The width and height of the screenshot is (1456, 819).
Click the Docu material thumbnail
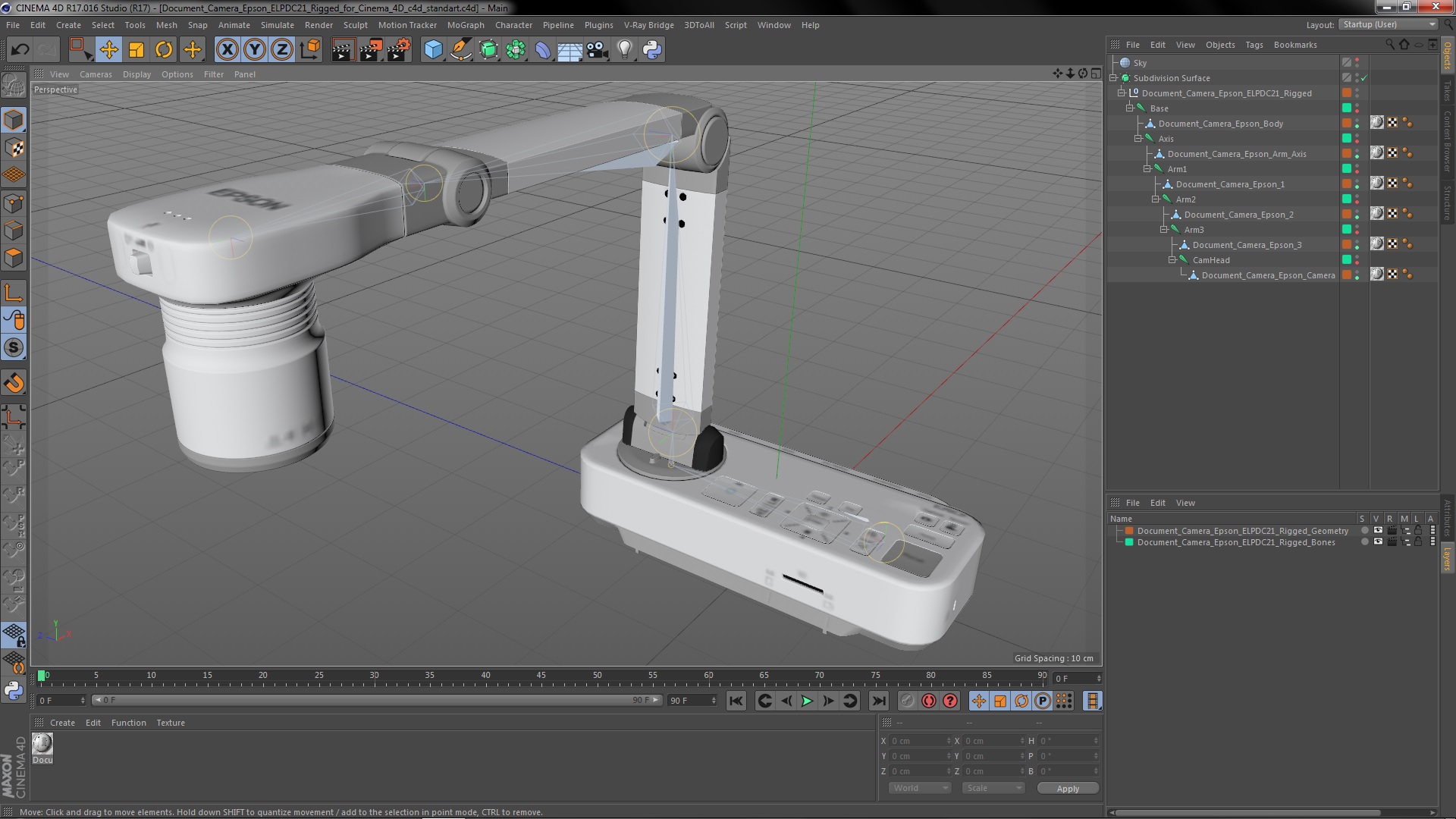tap(42, 743)
